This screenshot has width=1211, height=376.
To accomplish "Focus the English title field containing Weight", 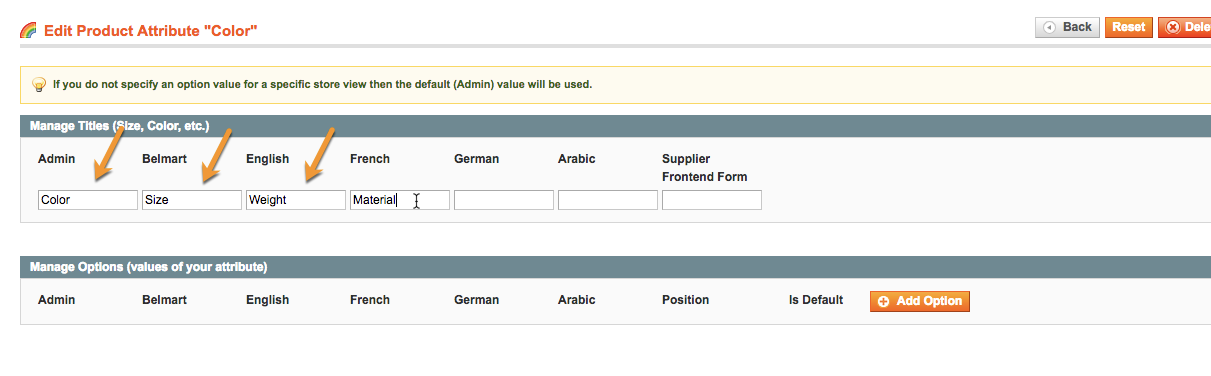I will tap(296, 200).
